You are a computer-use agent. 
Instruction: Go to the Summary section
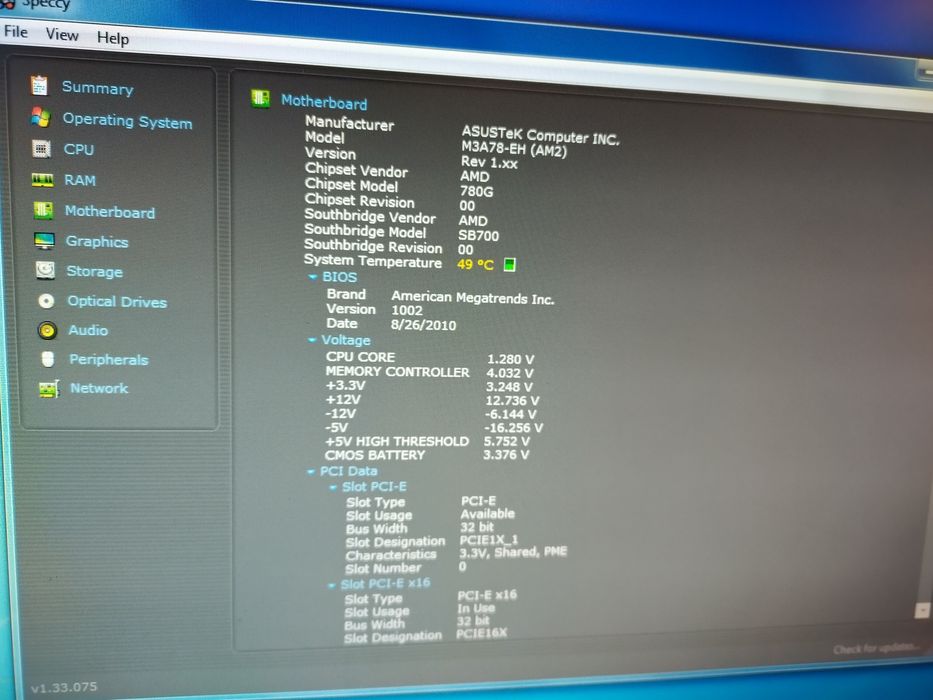click(x=98, y=88)
